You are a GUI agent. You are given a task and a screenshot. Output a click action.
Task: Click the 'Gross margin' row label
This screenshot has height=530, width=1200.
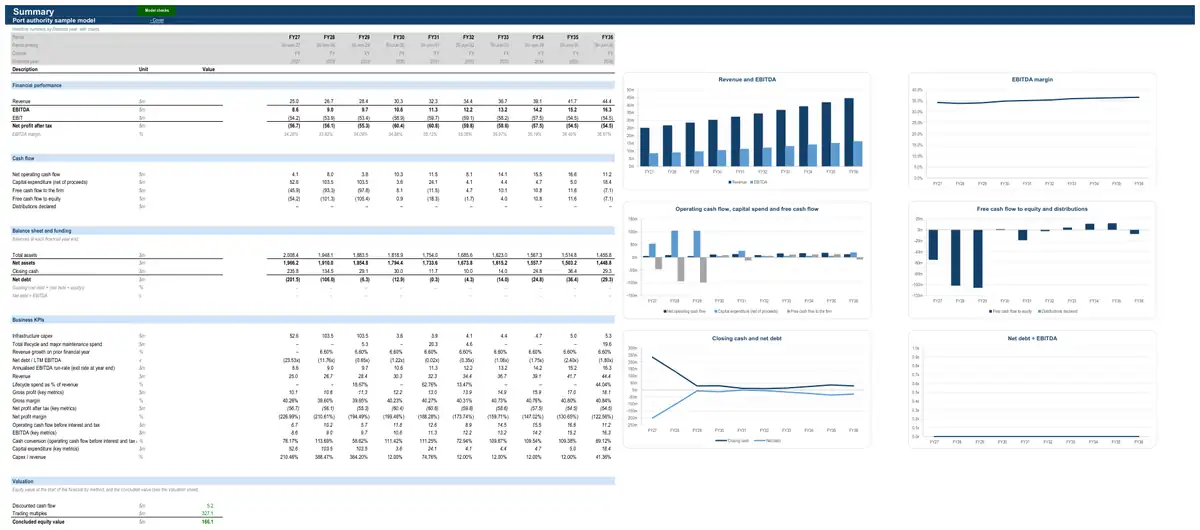[x=24, y=400]
